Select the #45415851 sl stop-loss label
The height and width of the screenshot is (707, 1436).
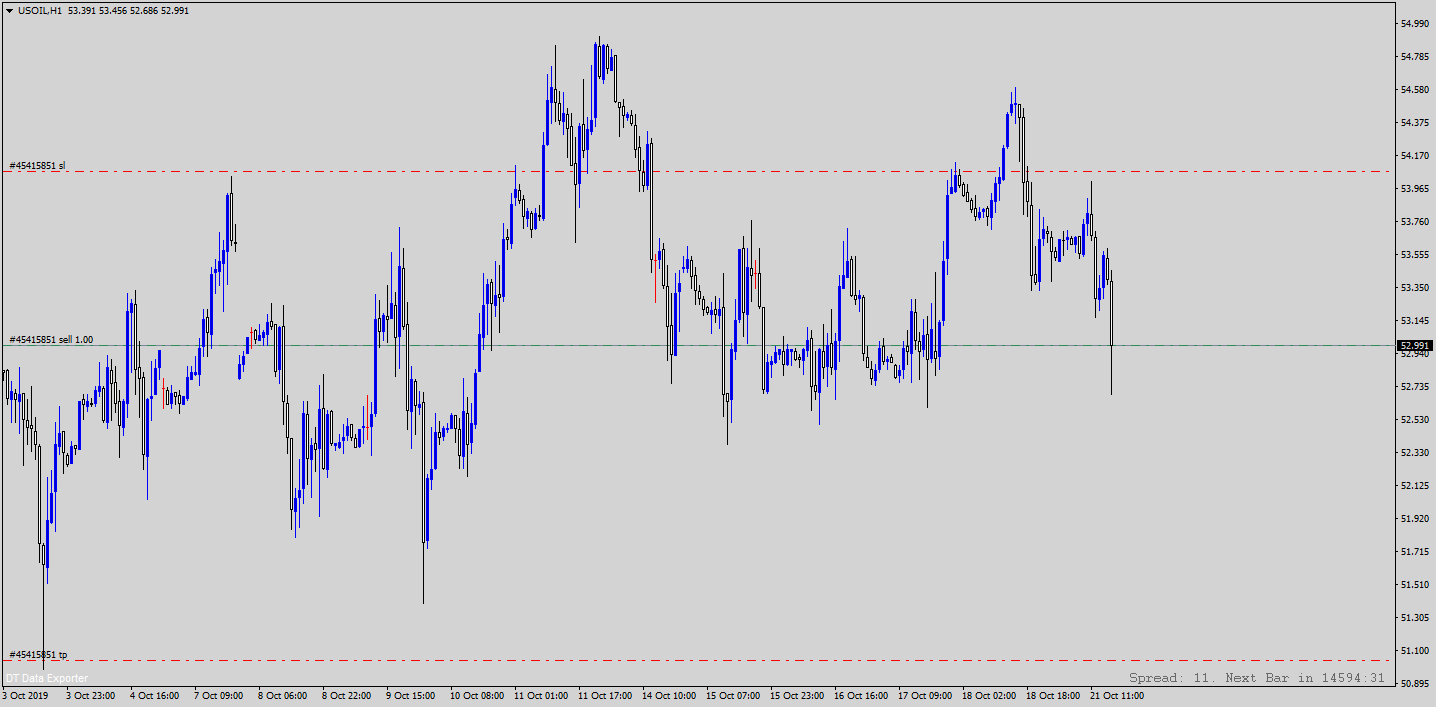click(x=38, y=165)
